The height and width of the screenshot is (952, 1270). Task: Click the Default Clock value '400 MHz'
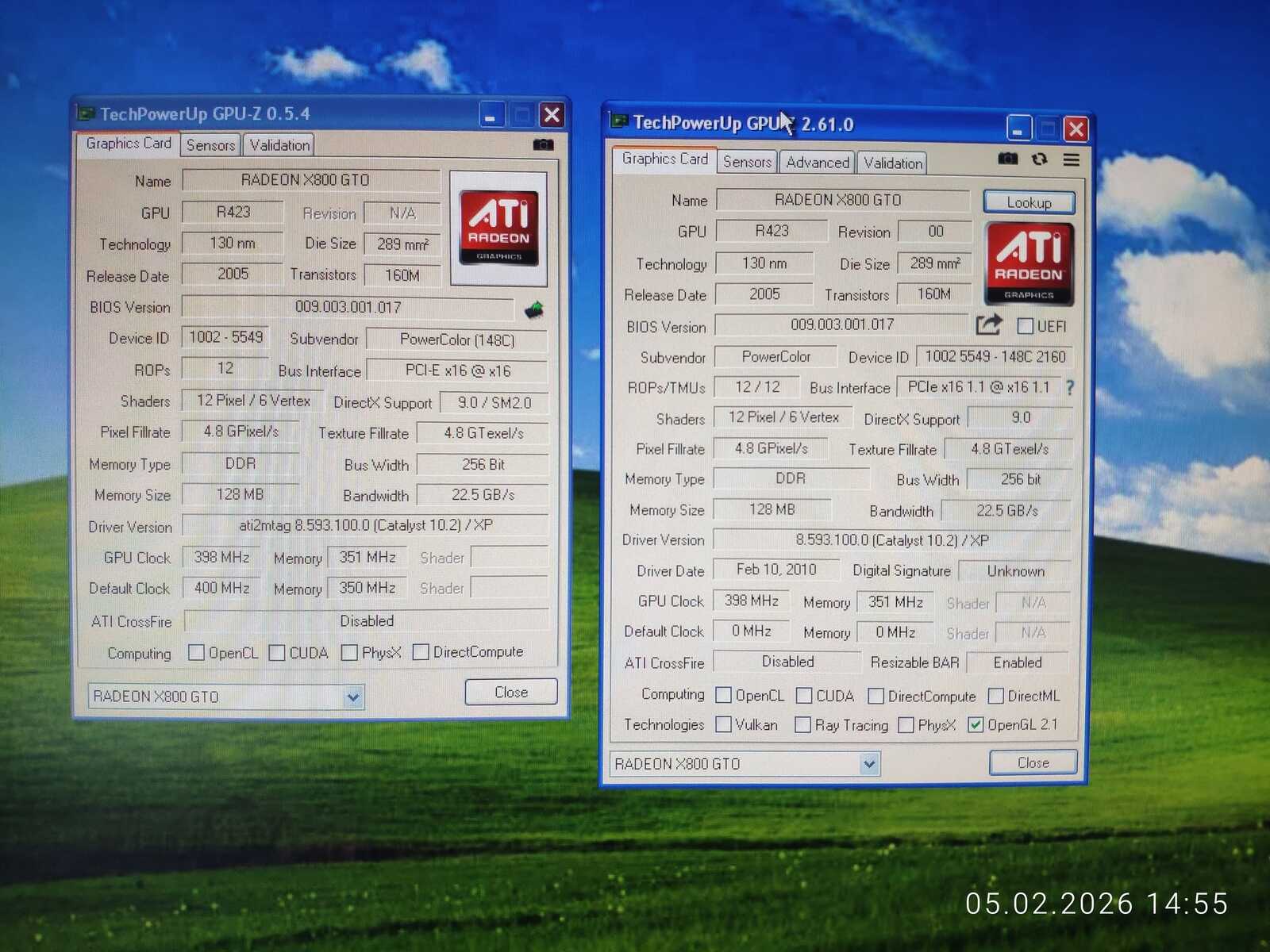click(221, 588)
